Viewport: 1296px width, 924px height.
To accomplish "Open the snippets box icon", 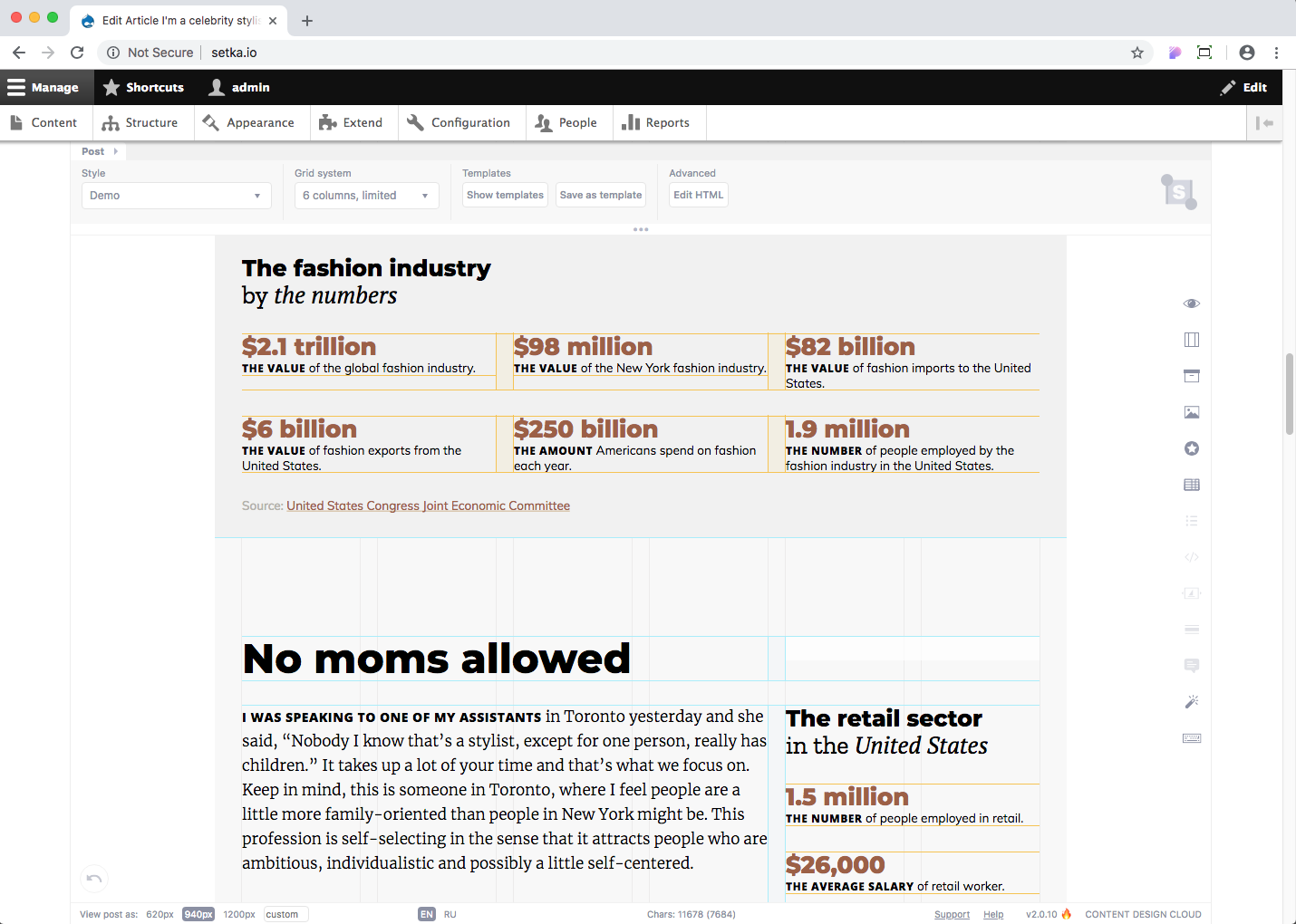I will point(1192,376).
